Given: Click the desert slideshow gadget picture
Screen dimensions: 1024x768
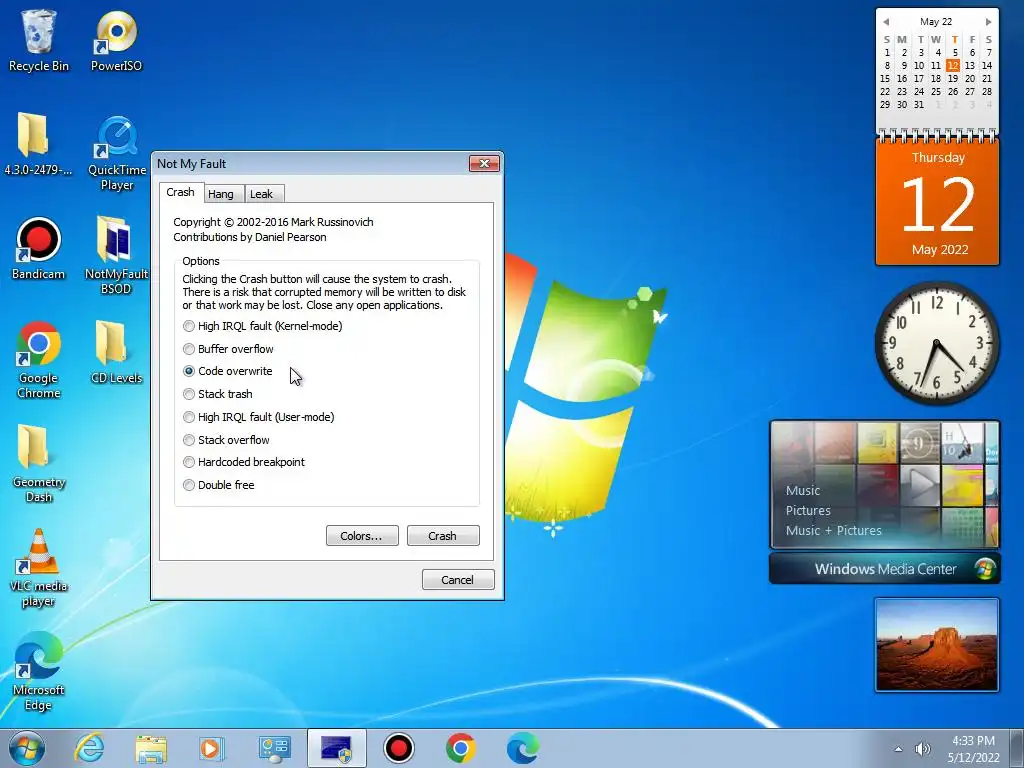Looking at the screenshot, I should point(937,645).
